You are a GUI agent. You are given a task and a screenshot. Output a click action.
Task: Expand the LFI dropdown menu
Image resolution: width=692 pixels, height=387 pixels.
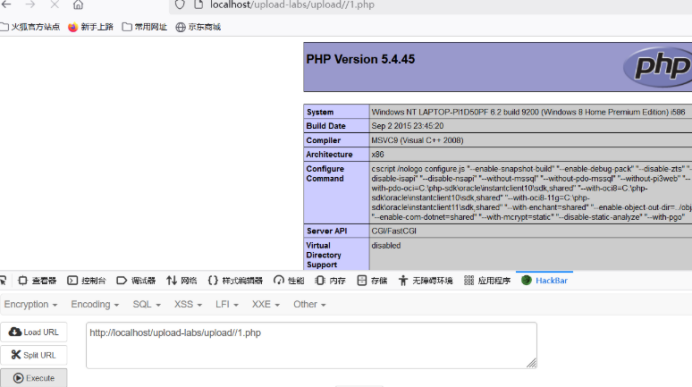[x=226, y=304]
